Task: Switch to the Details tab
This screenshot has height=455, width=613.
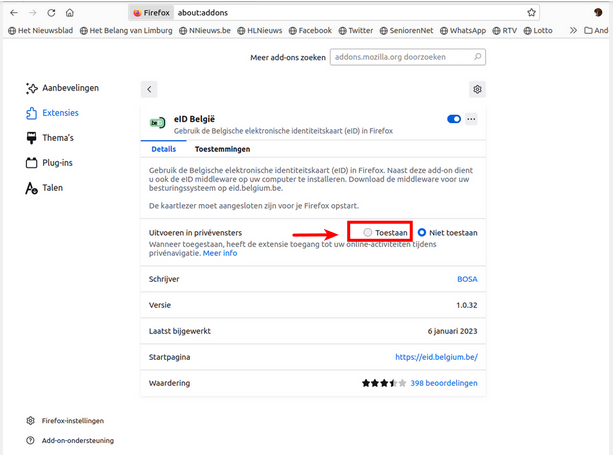Action: [164, 149]
